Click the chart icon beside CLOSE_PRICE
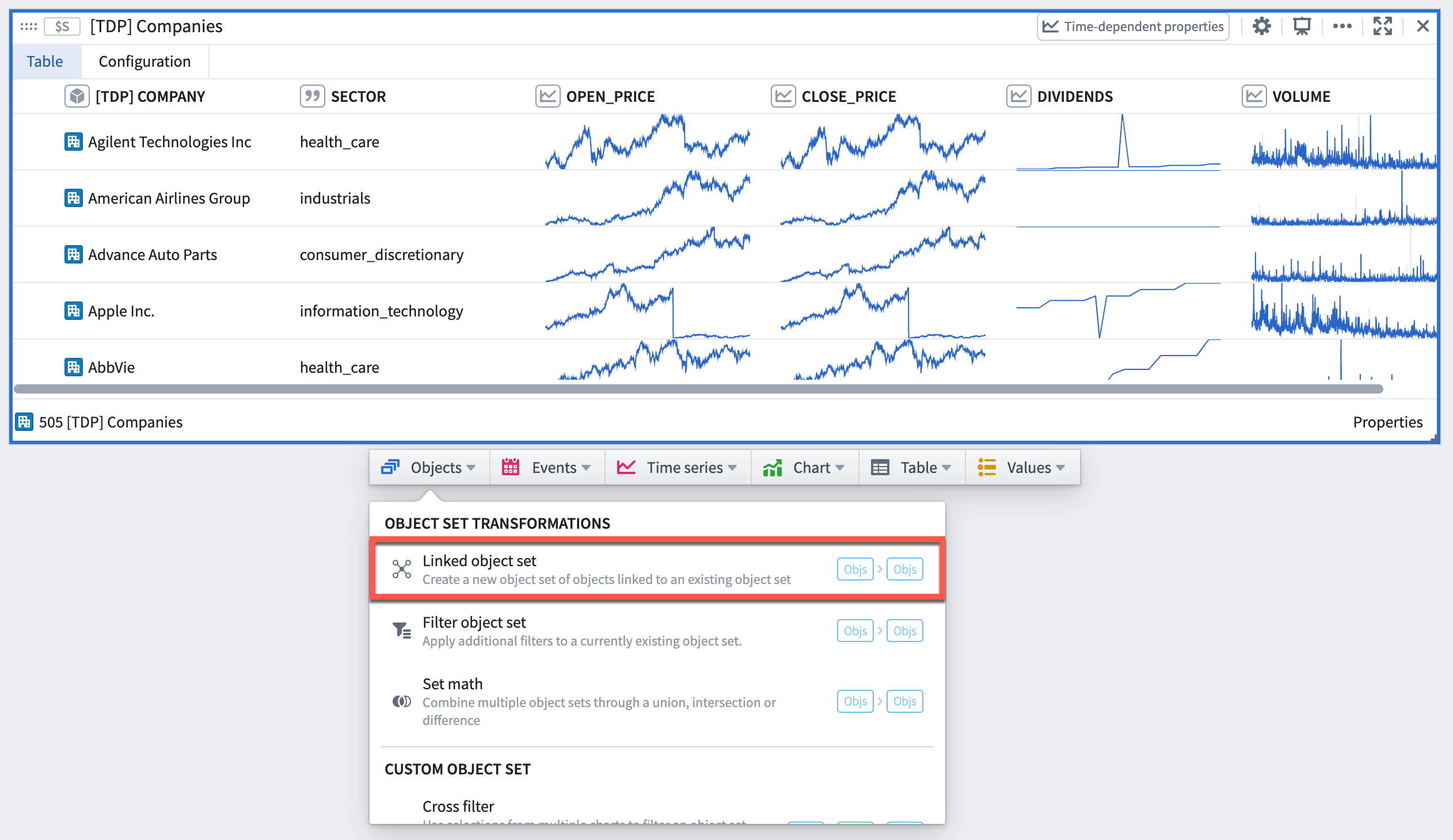Screen dimensions: 1453x840 [x=783, y=96]
